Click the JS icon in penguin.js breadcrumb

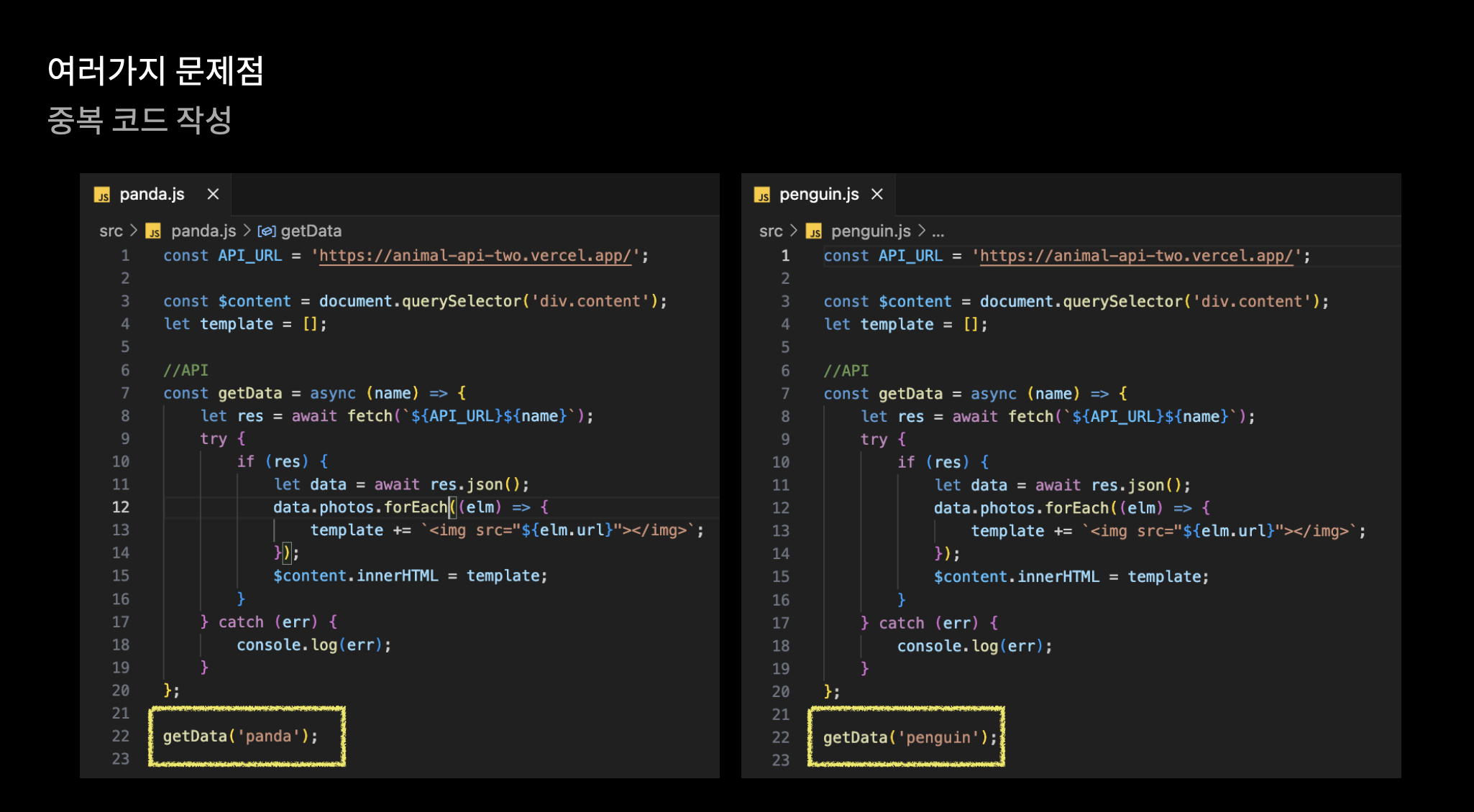(x=813, y=231)
